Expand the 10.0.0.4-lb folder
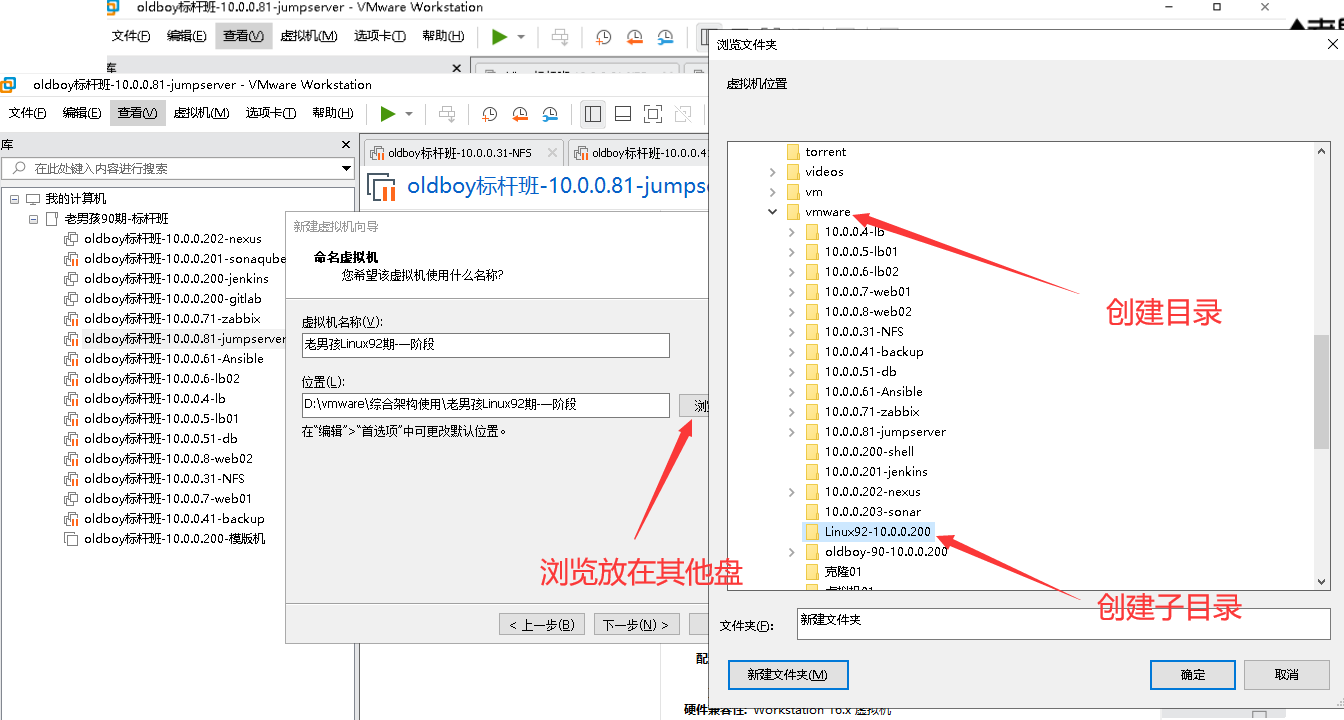The height and width of the screenshot is (720, 1344). coord(791,232)
